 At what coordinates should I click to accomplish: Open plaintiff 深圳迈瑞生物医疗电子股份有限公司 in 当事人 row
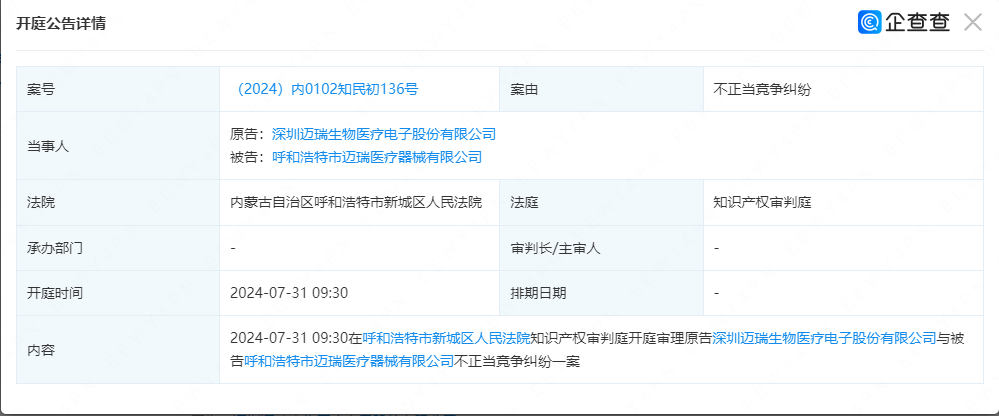click(x=384, y=134)
